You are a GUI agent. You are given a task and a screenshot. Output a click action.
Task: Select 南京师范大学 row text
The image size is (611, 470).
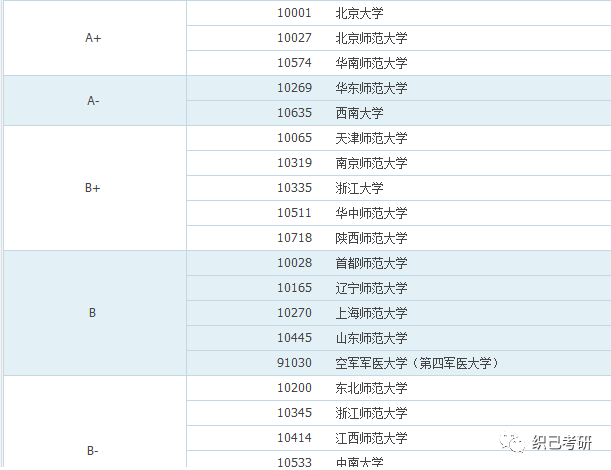click(371, 163)
